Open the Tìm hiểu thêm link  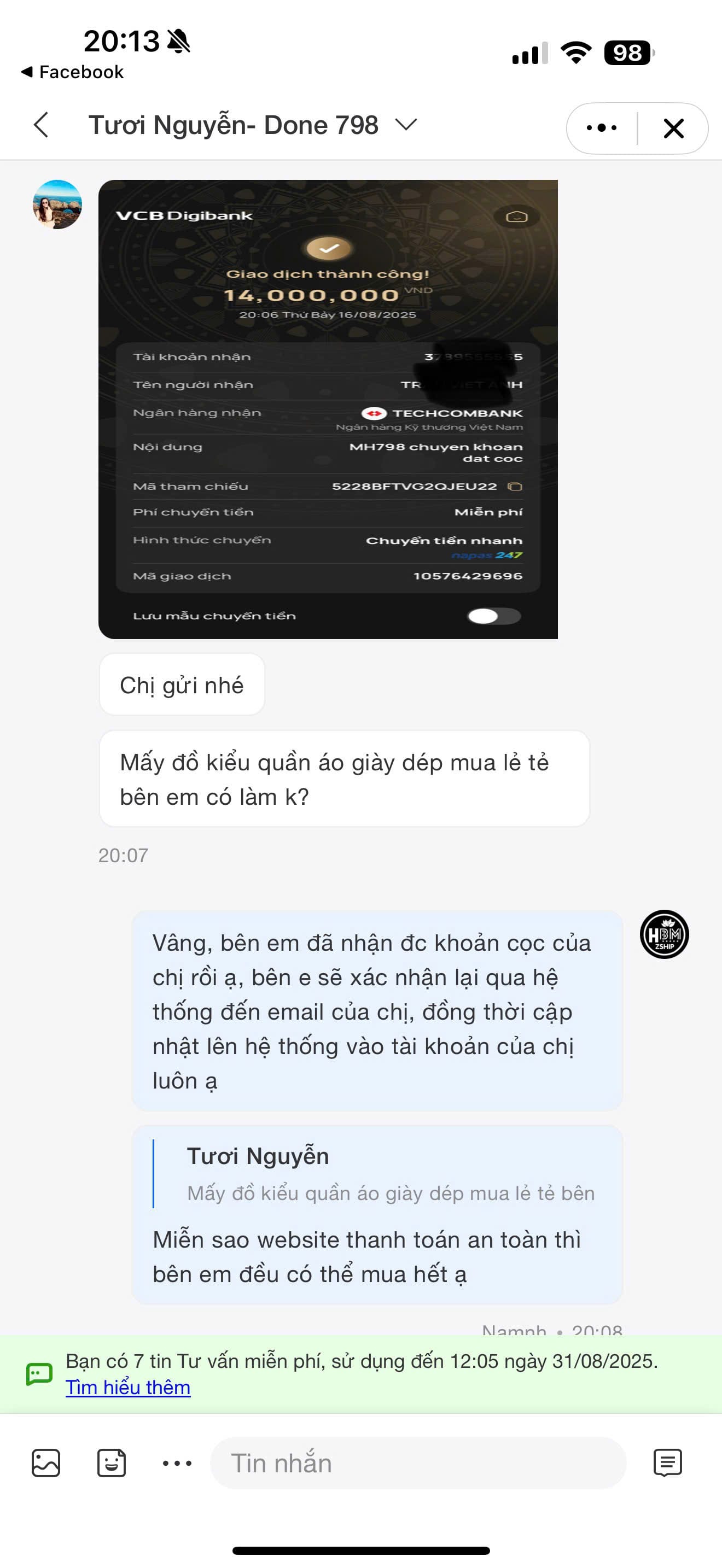click(x=128, y=1387)
